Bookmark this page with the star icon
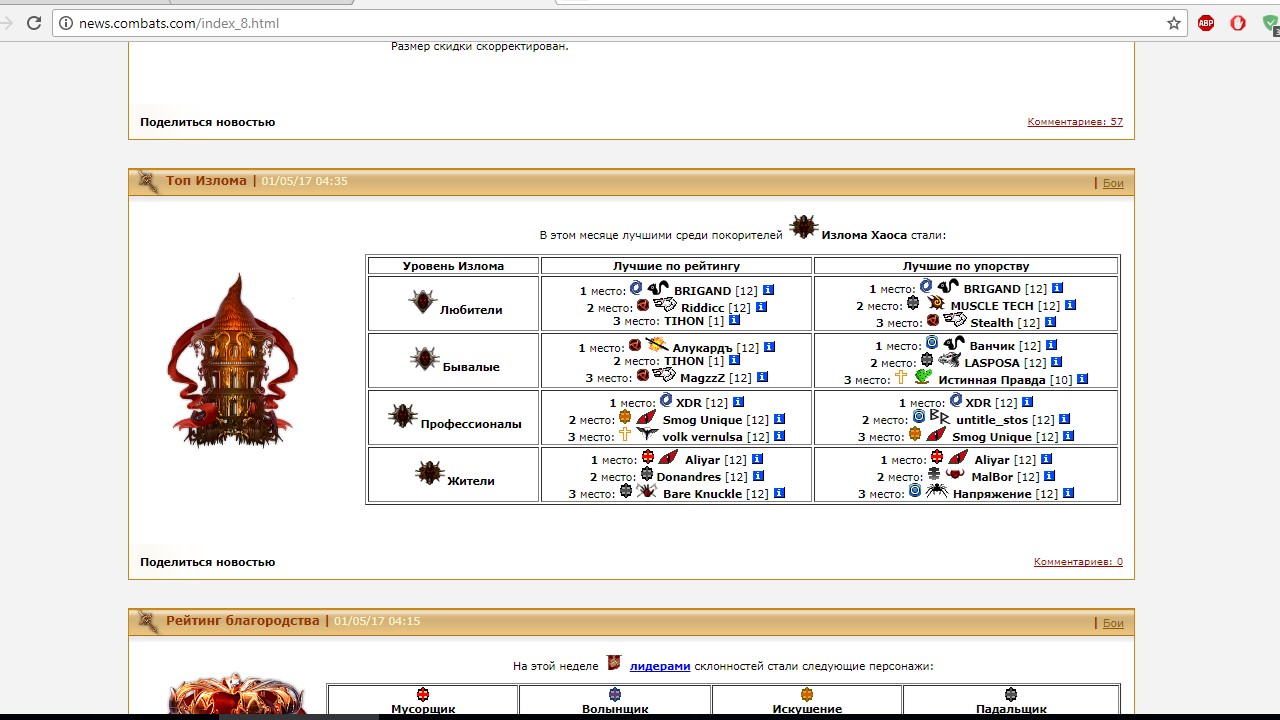The width and height of the screenshot is (1280, 720). (x=1174, y=23)
